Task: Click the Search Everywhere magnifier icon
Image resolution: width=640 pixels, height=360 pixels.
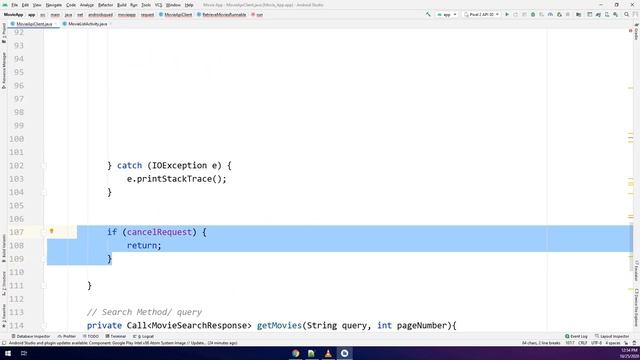Action: click(626, 14)
